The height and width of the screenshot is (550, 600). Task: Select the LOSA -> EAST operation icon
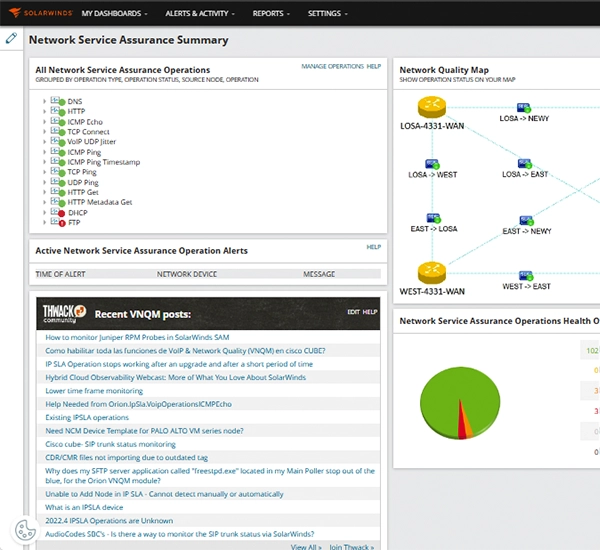(x=525, y=163)
